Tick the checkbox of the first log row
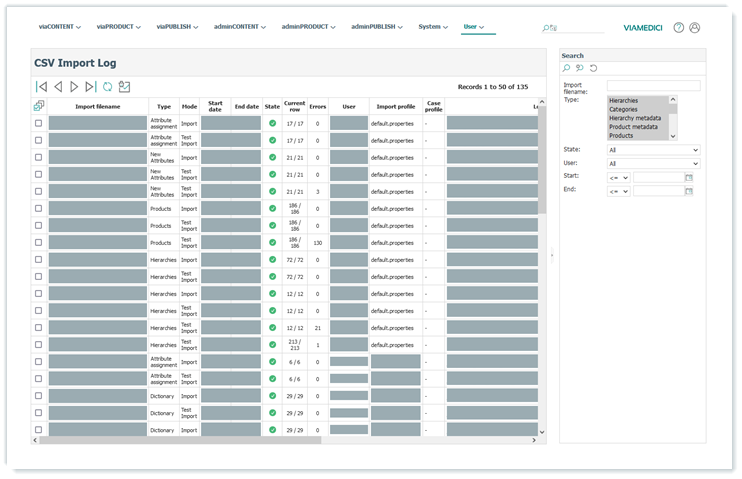 point(39,124)
